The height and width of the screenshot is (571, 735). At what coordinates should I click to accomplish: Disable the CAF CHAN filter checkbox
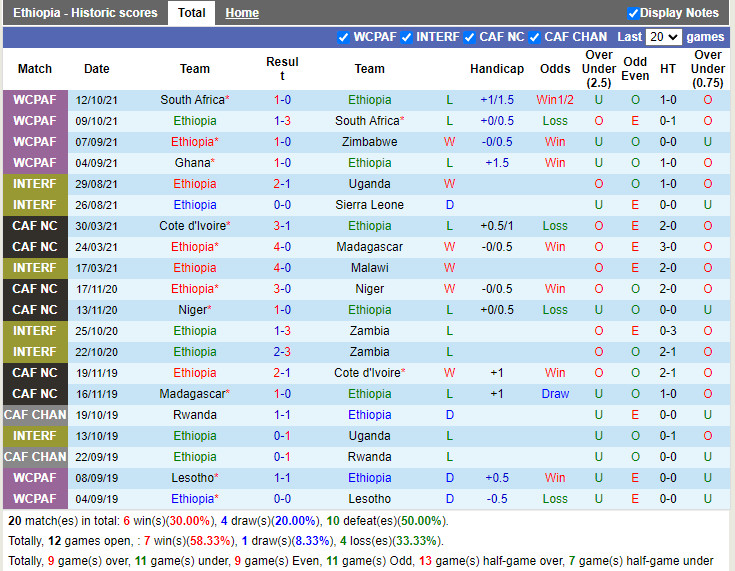point(535,37)
